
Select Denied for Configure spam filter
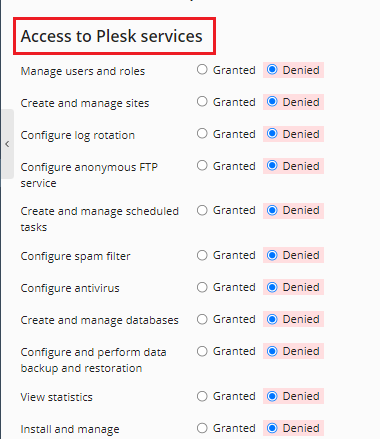point(272,255)
